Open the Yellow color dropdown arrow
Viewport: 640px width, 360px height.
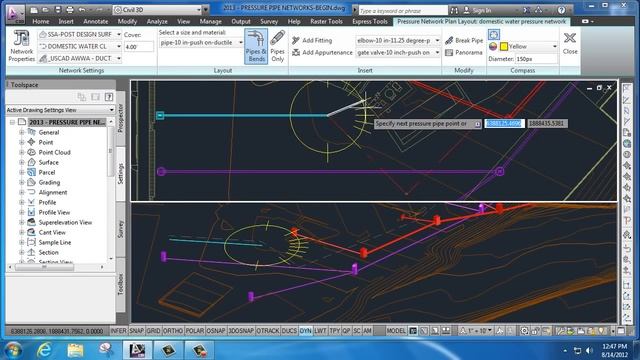coord(554,47)
